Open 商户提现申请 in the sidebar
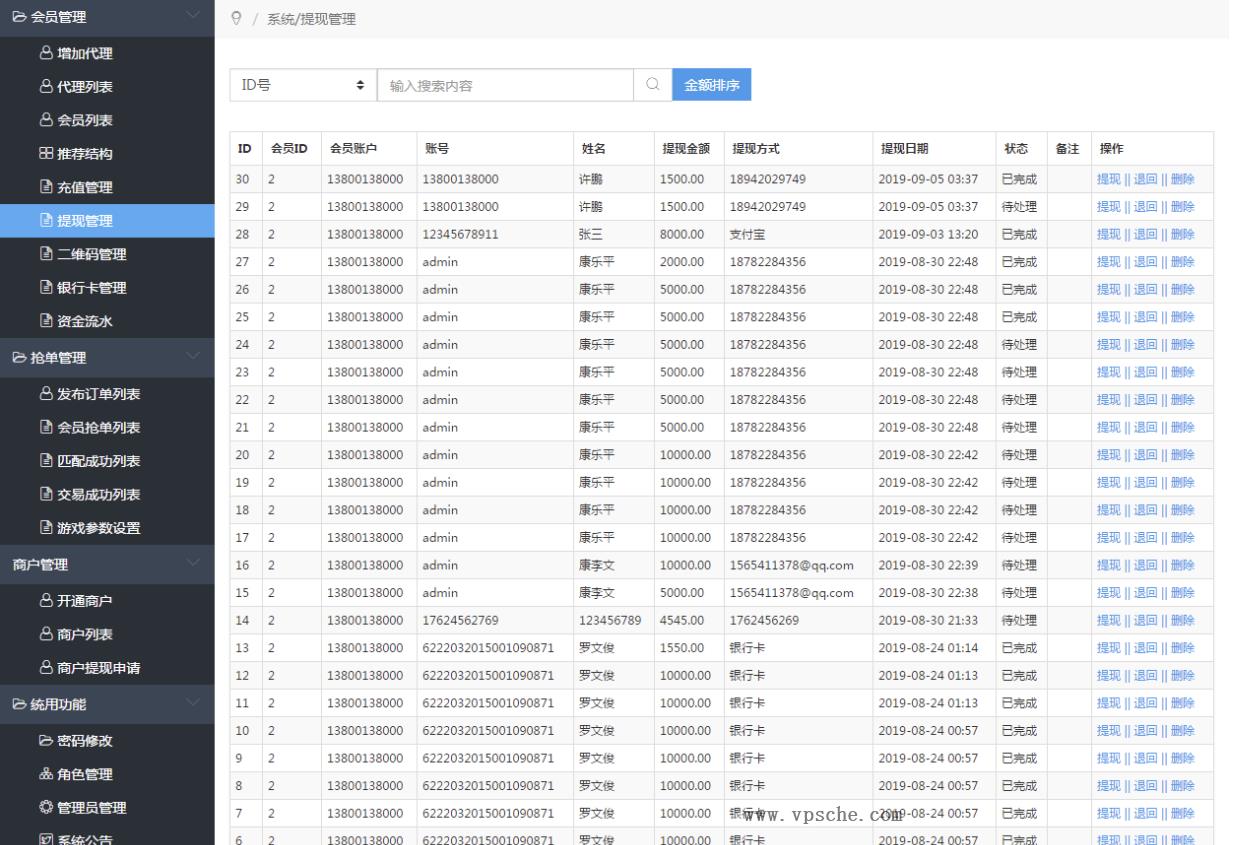Viewport: 1243px width, 845px height. click(x=107, y=668)
